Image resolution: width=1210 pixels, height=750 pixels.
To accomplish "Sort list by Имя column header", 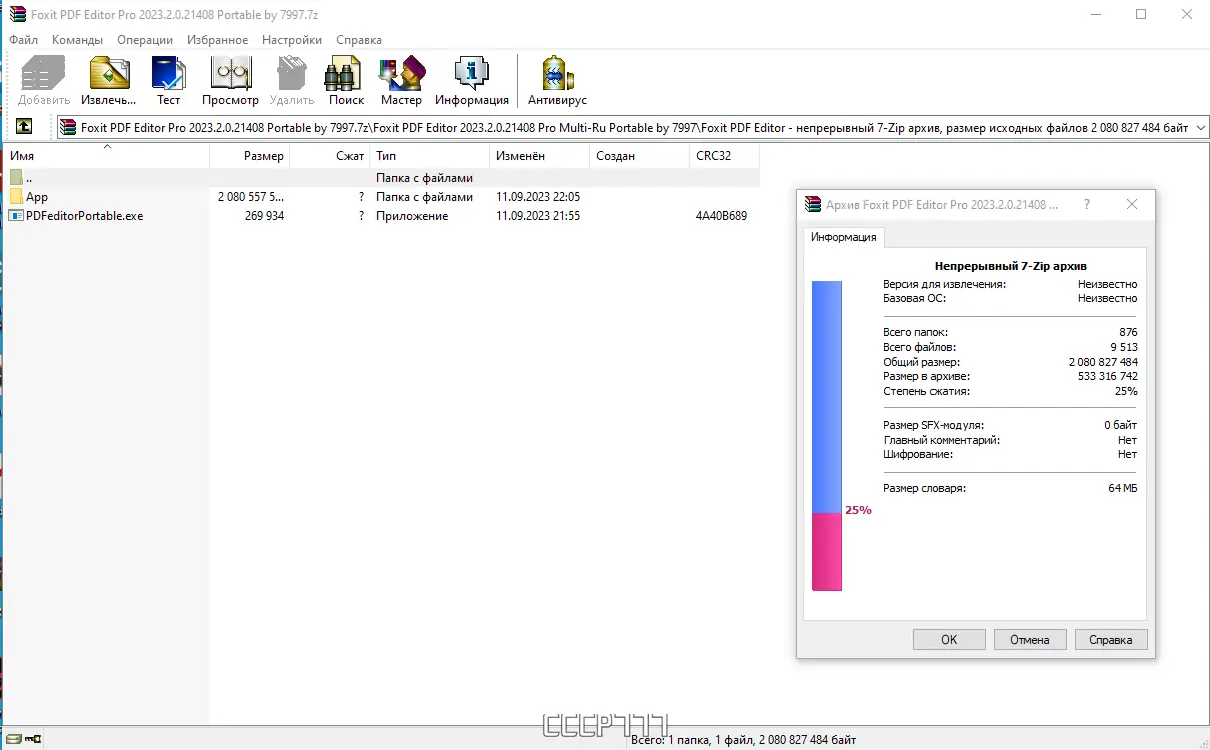I will point(107,156).
